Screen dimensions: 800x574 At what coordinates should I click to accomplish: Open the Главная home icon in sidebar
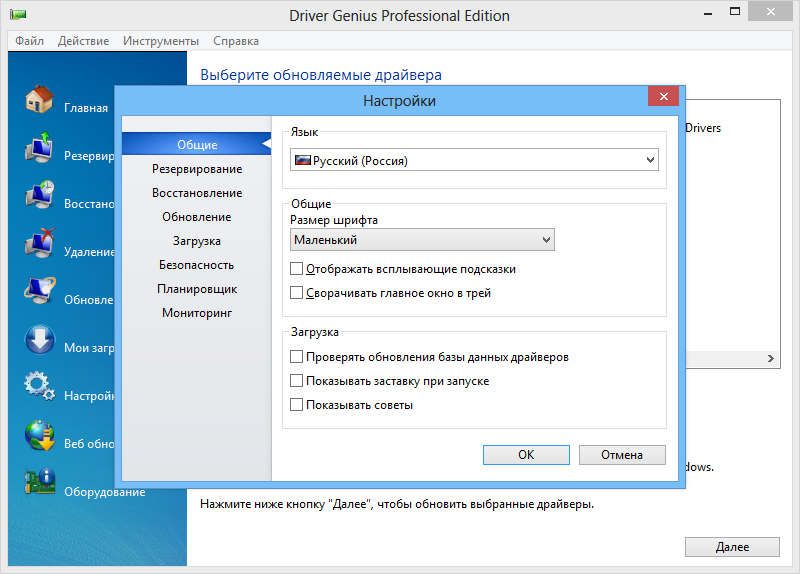[x=39, y=99]
